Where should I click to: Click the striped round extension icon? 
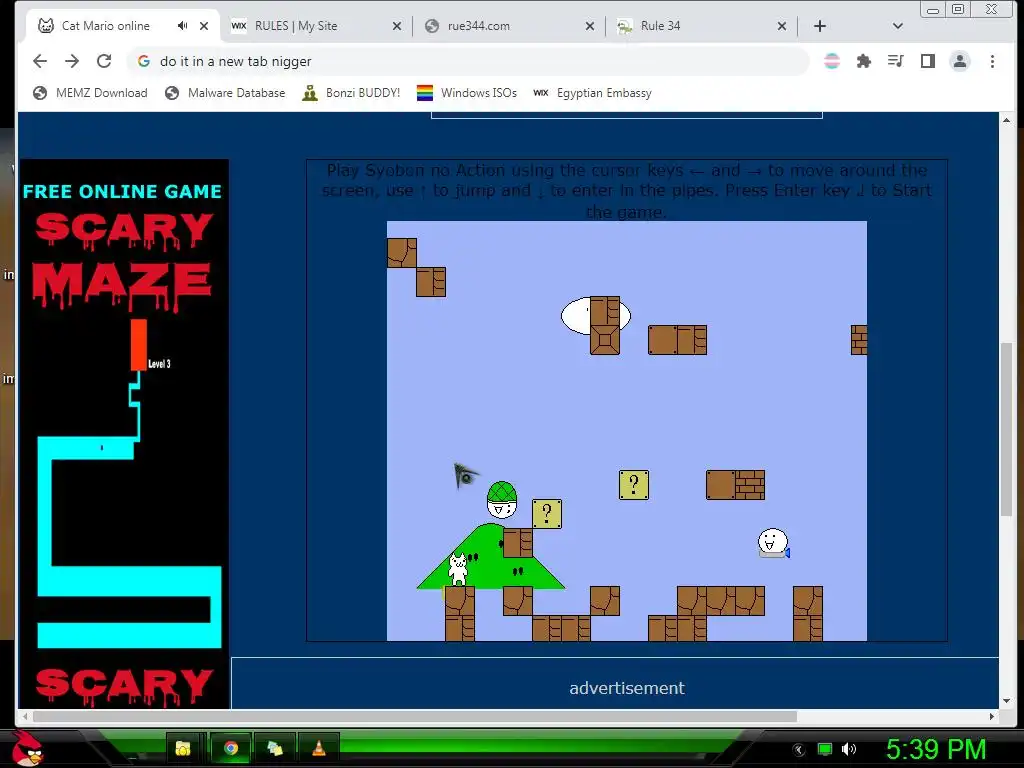click(832, 61)
